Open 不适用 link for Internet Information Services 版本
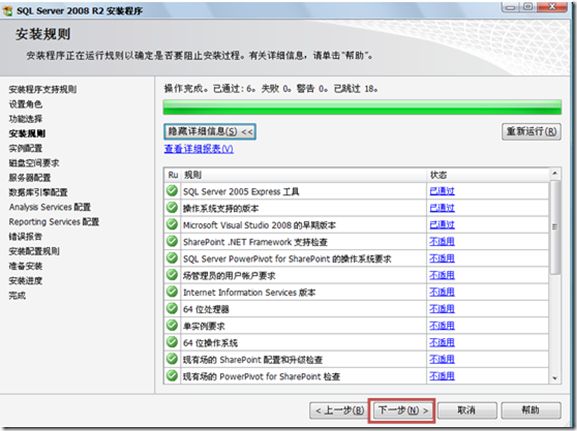The image size is (577, 431). tap(442, 292)
